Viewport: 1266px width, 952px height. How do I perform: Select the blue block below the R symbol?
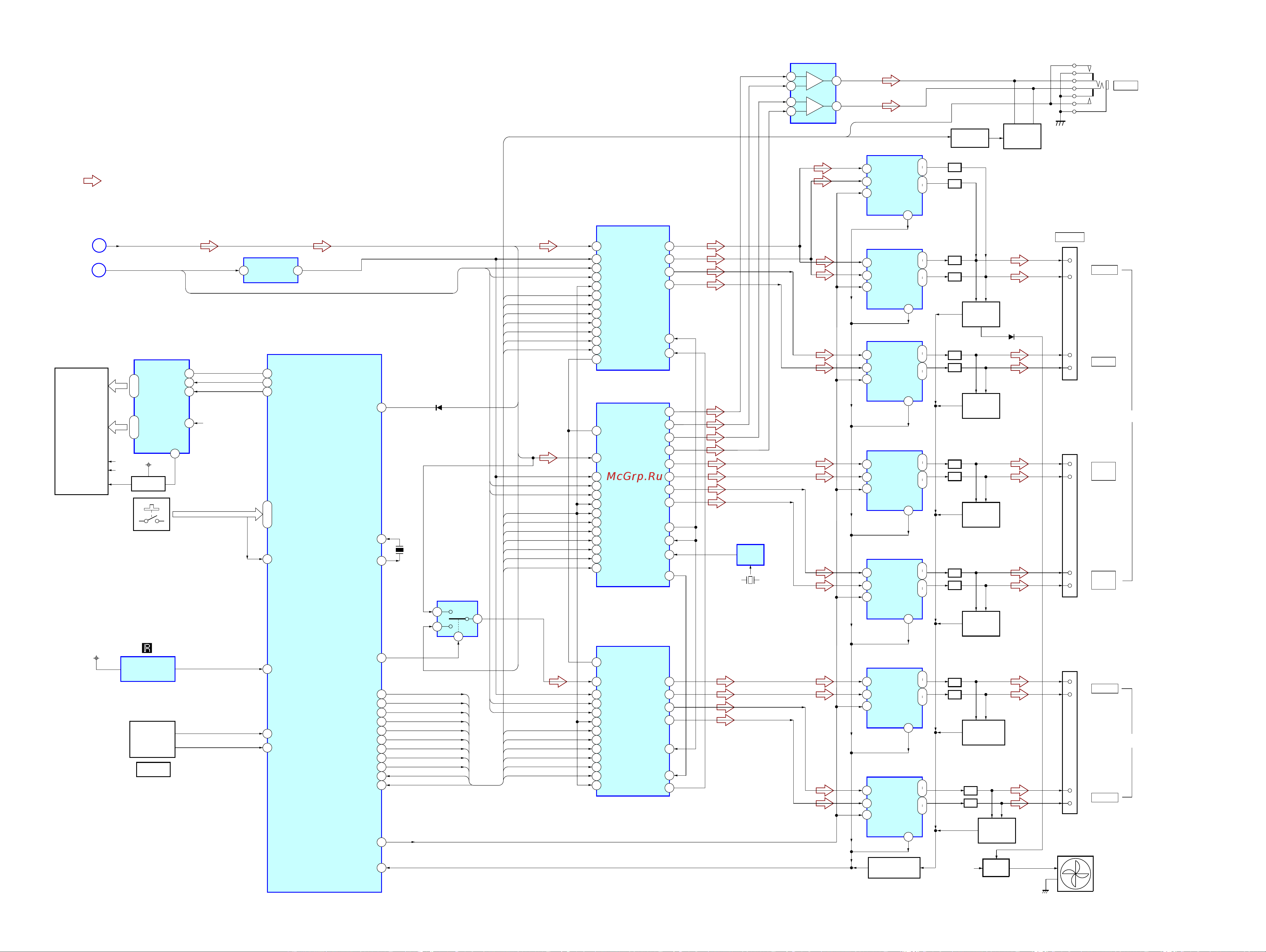pyautogui.click(x=148, y=669)
